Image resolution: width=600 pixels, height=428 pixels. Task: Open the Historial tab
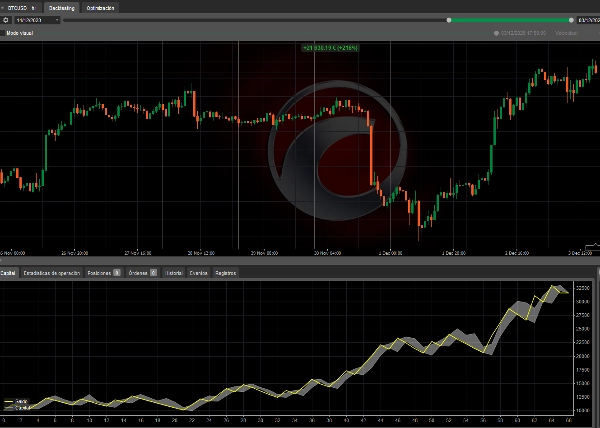173,272
